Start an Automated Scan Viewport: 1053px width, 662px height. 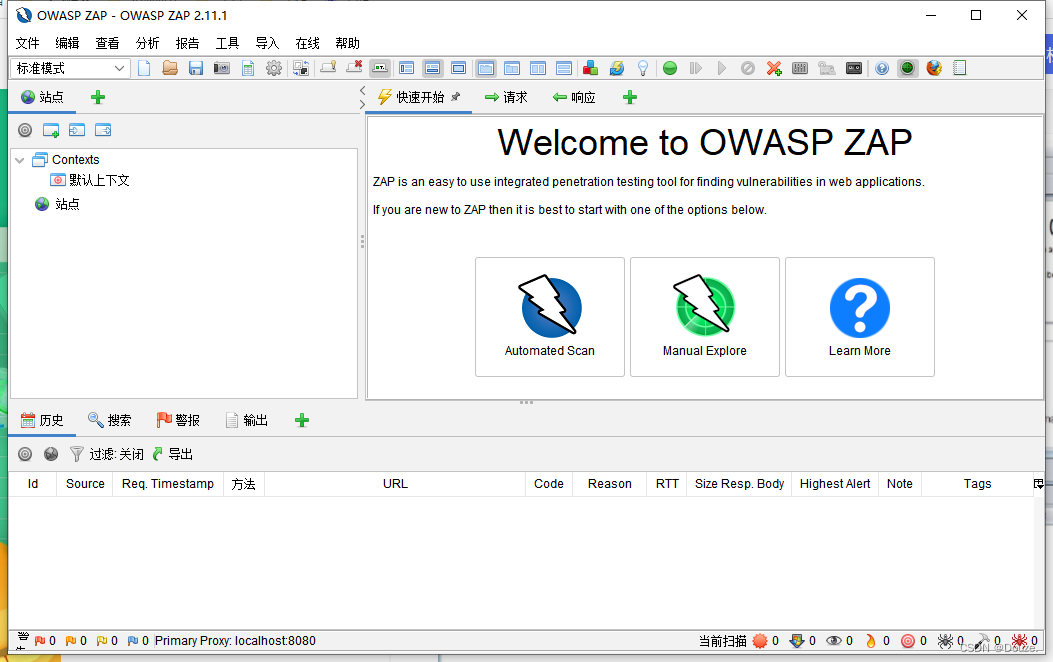pos(549,316)
